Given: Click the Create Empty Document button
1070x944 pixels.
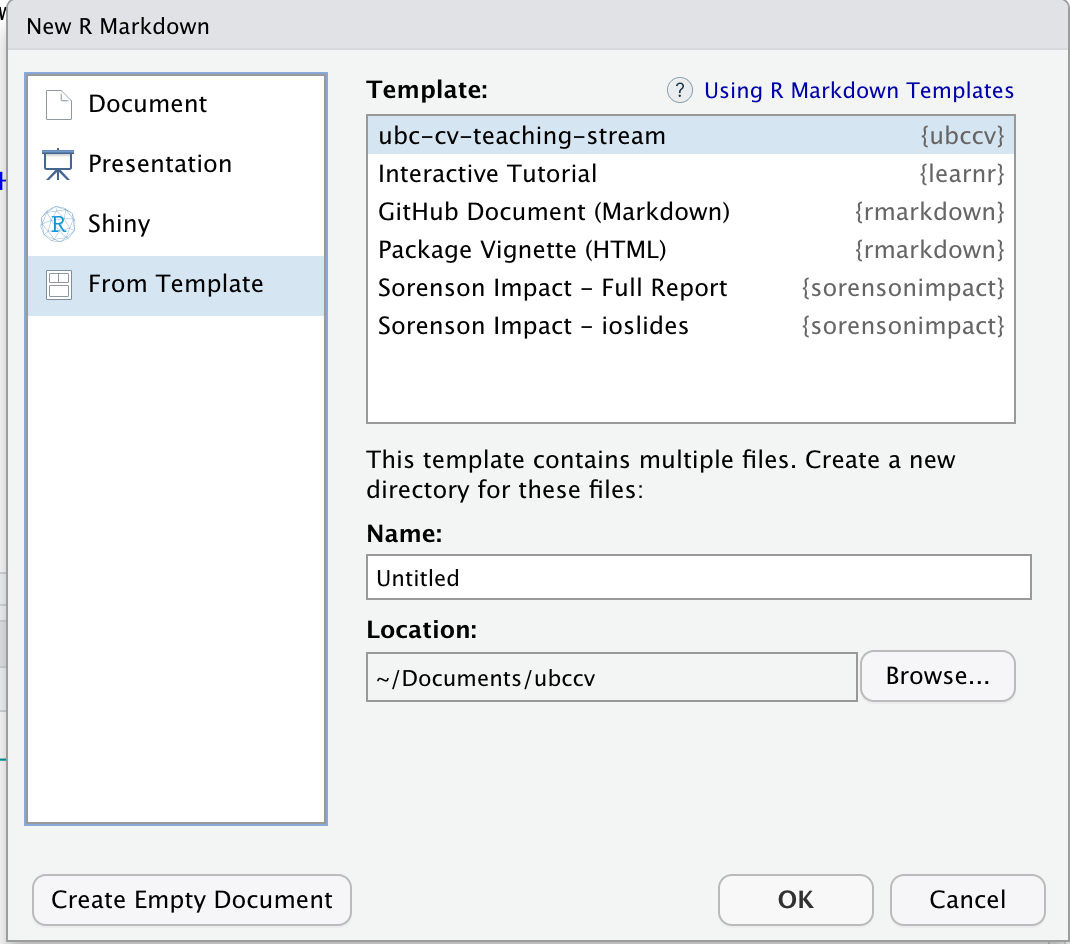Looking at the screenshot, I should [192, 900].
